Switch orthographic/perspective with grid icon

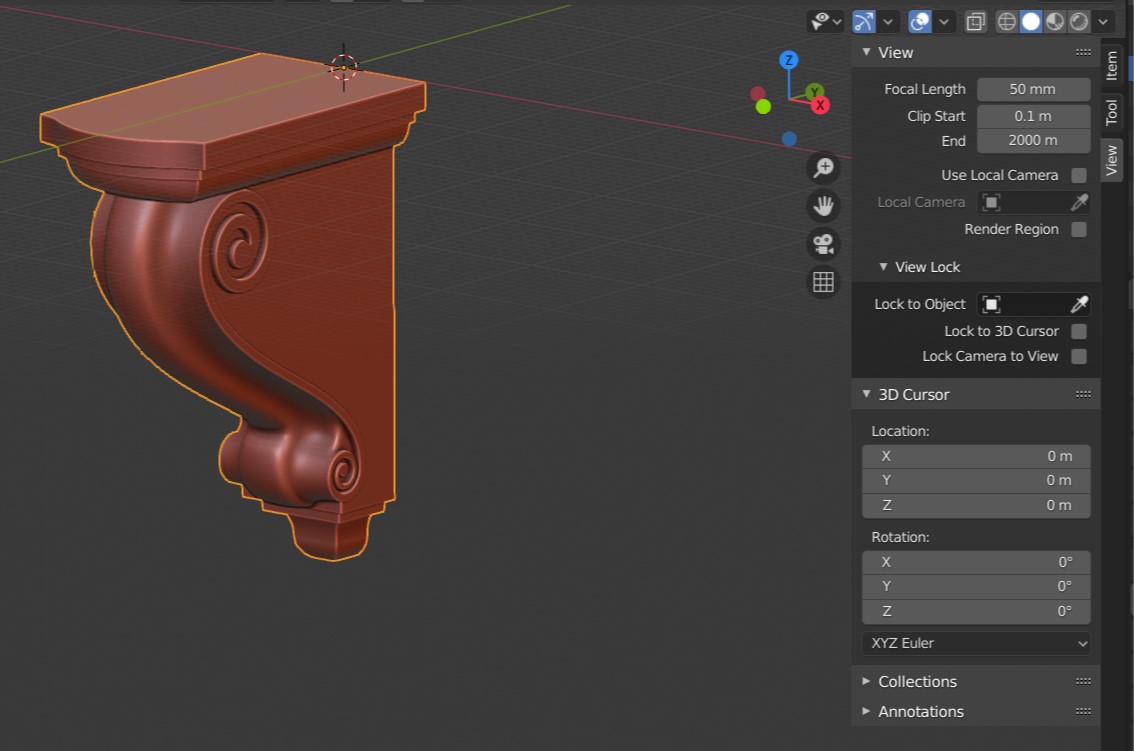(823, 281)
